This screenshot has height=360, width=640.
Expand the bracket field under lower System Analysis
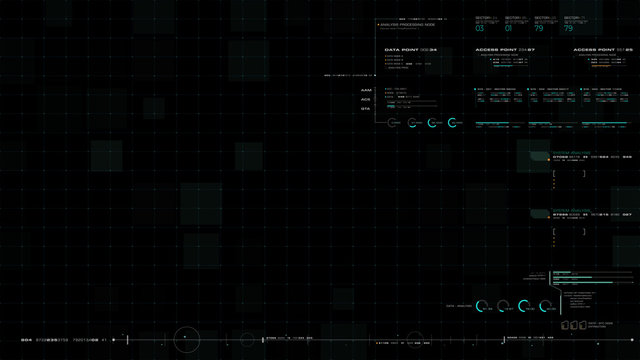[x=569, y=231]
